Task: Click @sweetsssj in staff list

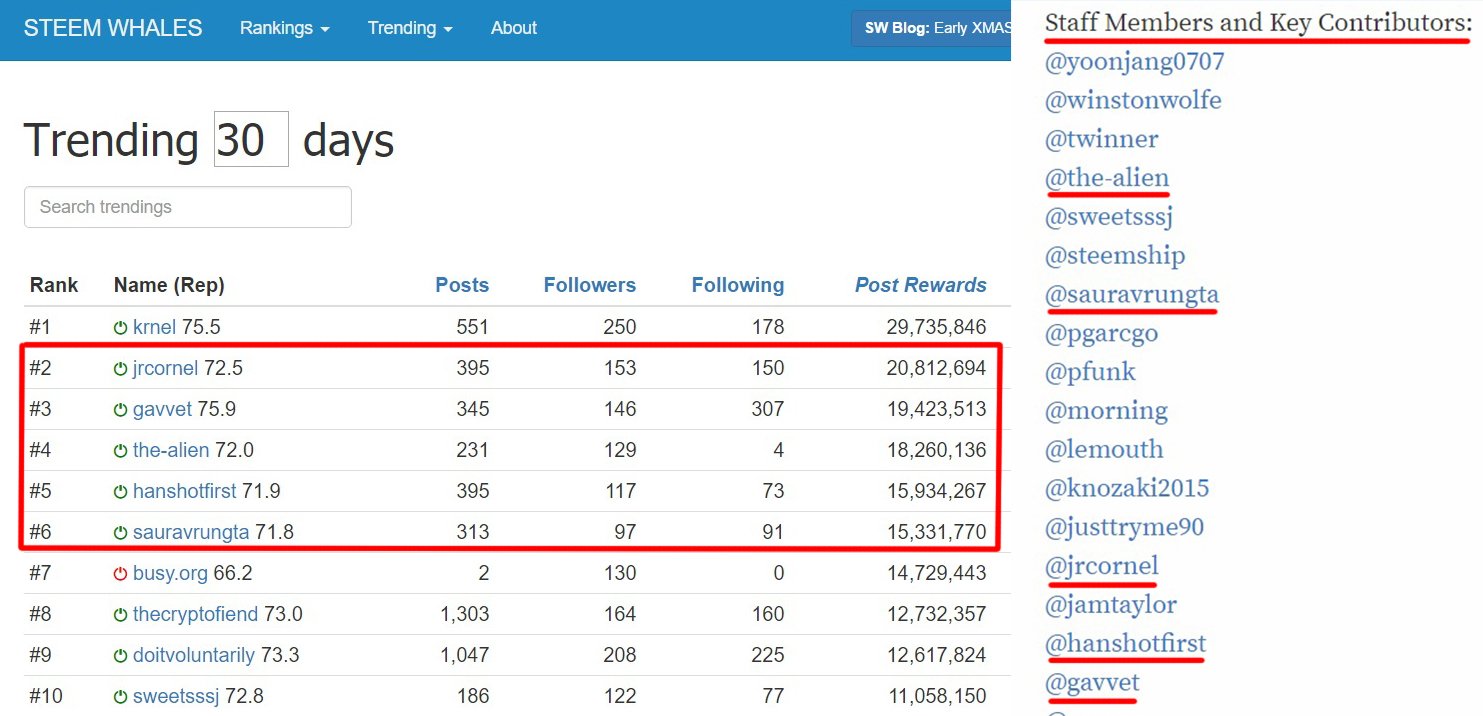Action: coord(1109,217)
